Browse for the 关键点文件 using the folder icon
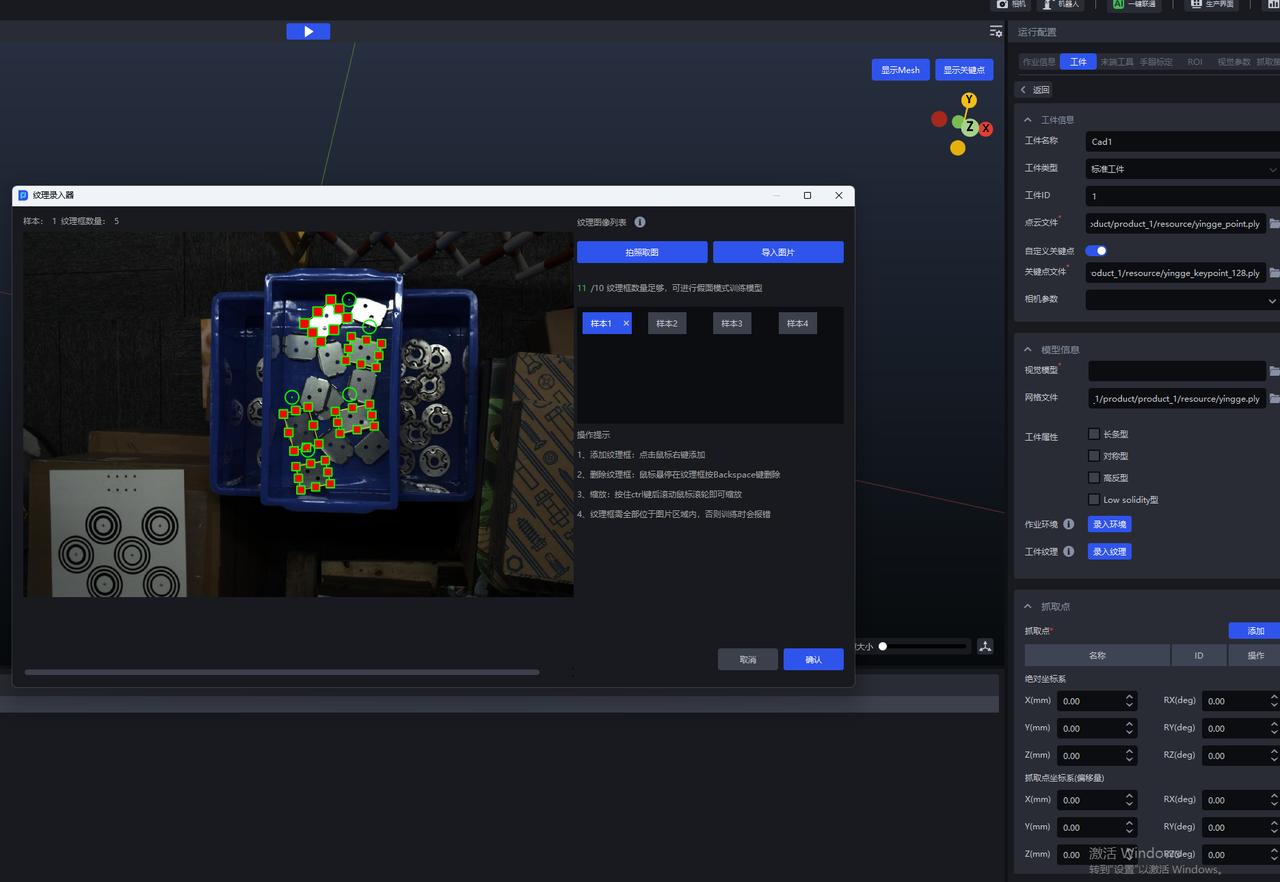This screenshot has width=1280, height=882. click(x=1274, y=273)
